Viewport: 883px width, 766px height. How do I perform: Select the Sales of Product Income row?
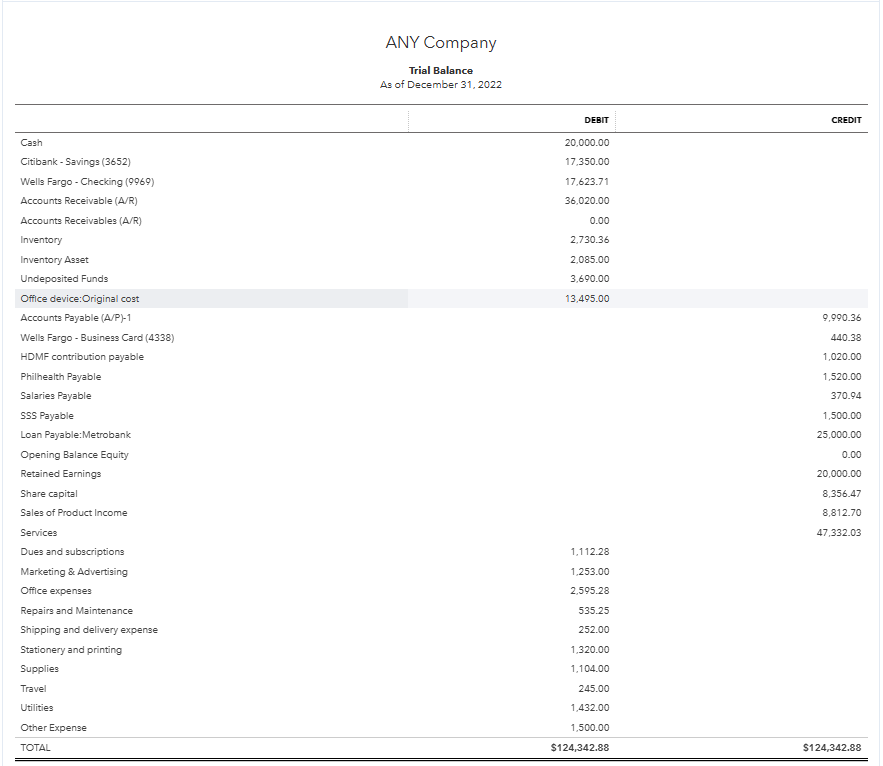(x=441, y=513)
